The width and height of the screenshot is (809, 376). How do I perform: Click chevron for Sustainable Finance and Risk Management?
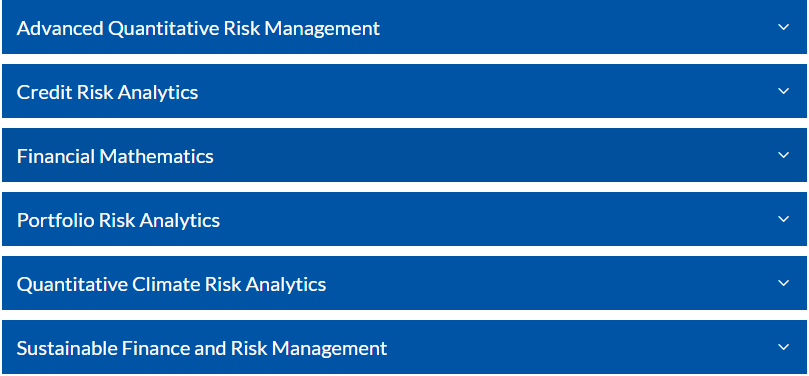point(783,347)
